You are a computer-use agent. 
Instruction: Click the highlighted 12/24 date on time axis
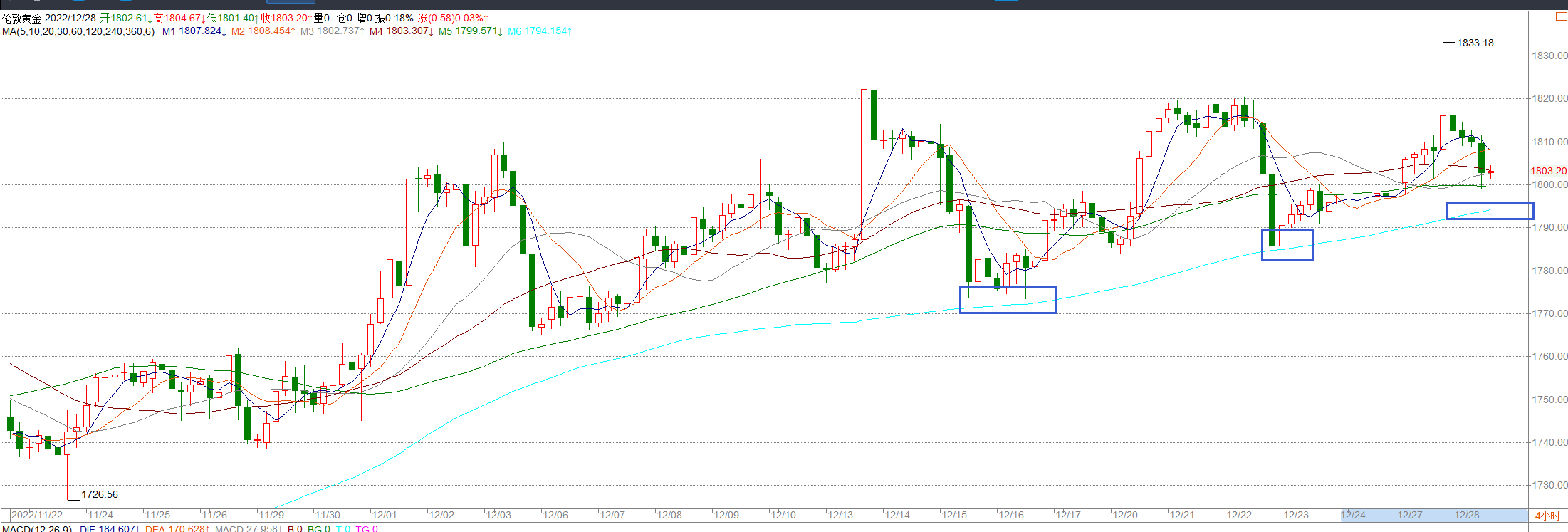tap(1353, 515)
